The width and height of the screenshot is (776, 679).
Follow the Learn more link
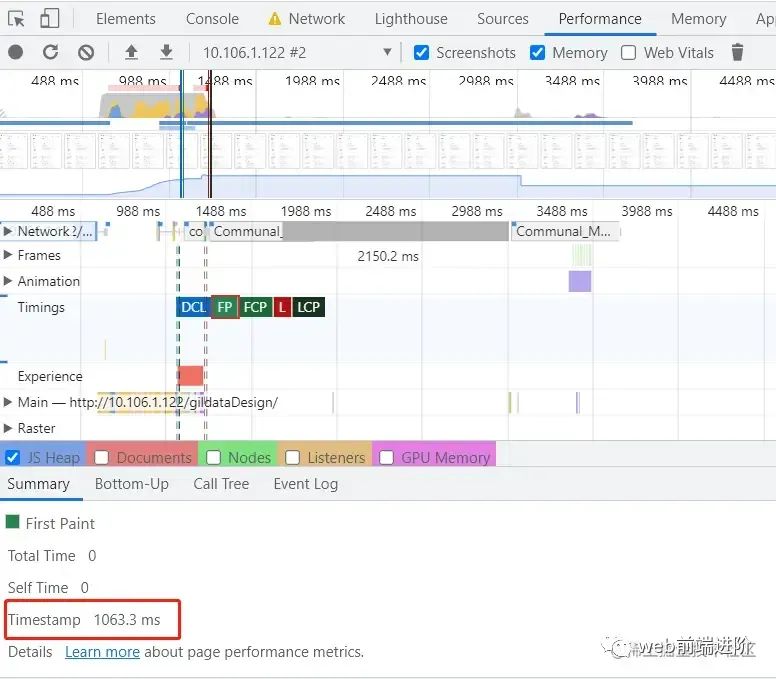click(x=102, y=652)
